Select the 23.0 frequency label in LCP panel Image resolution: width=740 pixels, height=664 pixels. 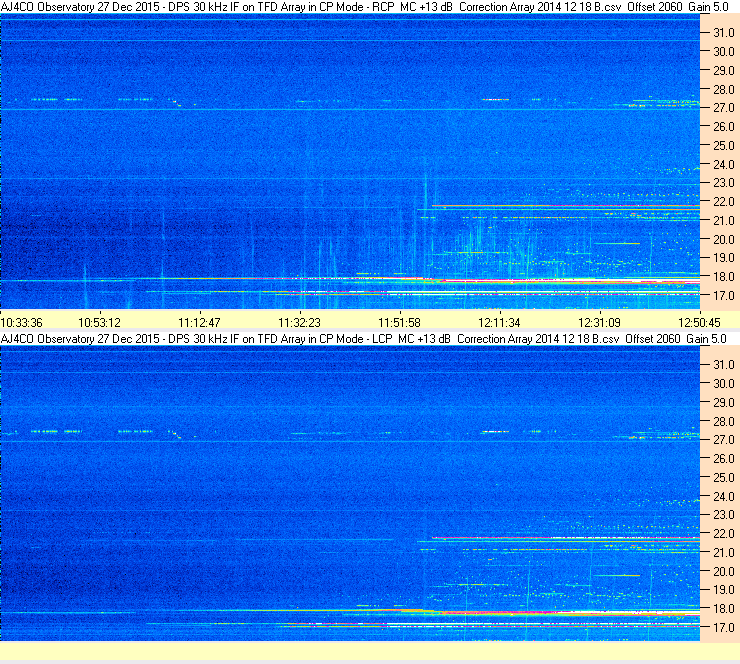point(724,515)
